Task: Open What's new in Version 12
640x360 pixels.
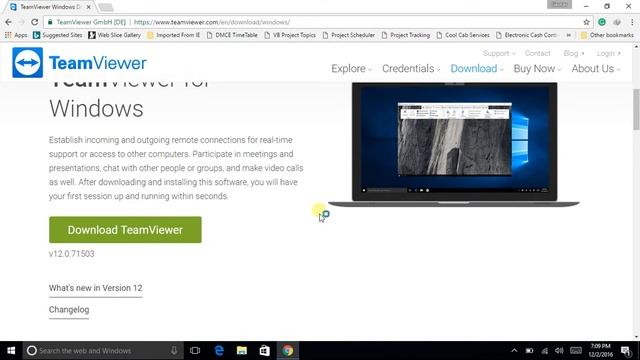Action: pyautogui.click(x=96, y=288)
